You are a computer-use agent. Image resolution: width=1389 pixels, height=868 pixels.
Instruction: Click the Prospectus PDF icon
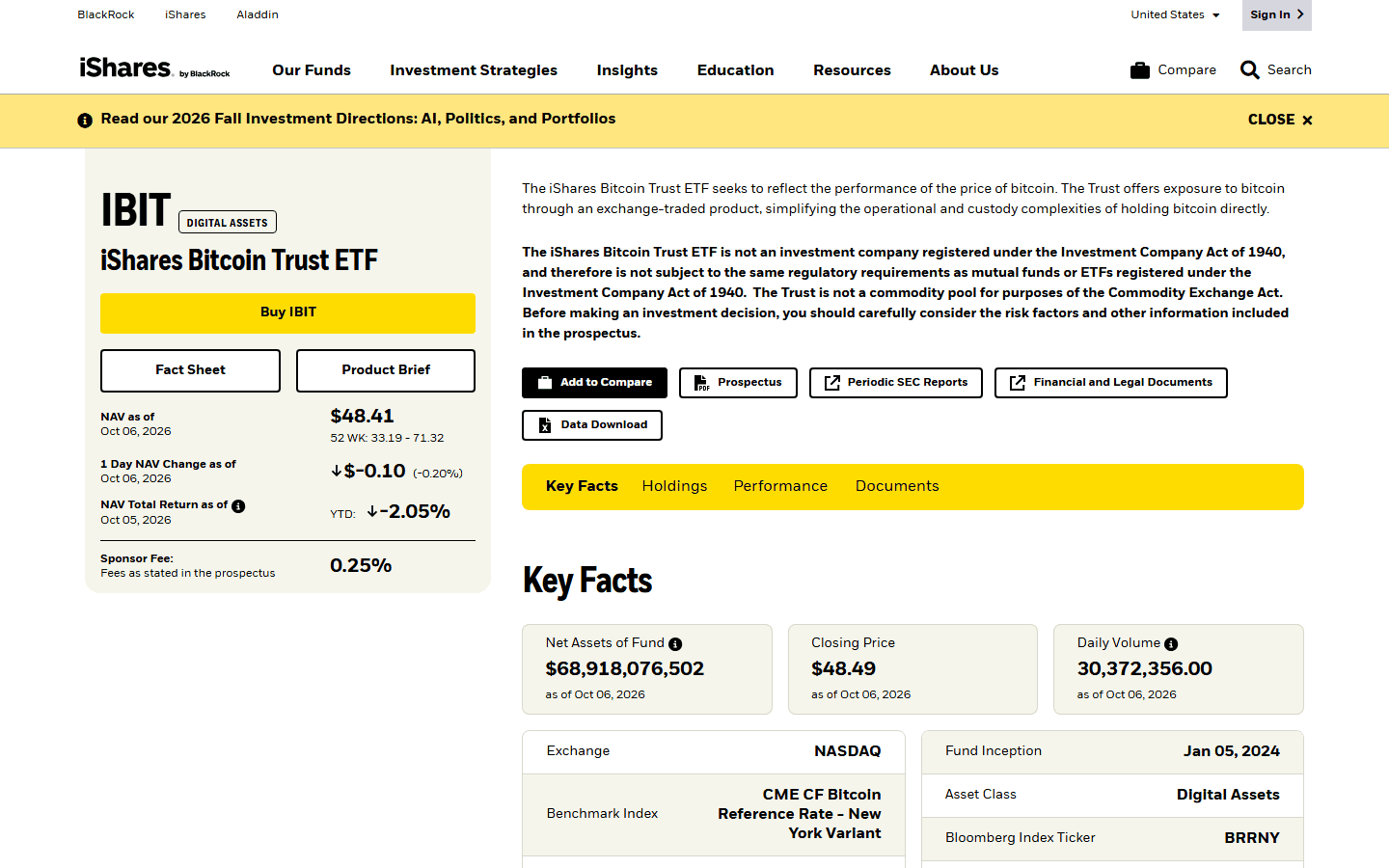coord(701,383)
